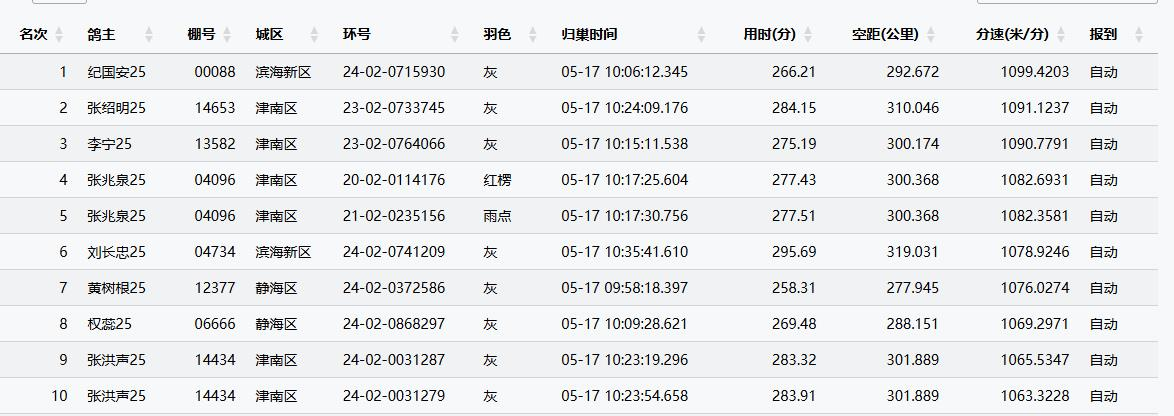This screenshot has width=1174, height=416.
Task: Select 刘长忠25 in the owner column
Action: click(x=116, y=252)
